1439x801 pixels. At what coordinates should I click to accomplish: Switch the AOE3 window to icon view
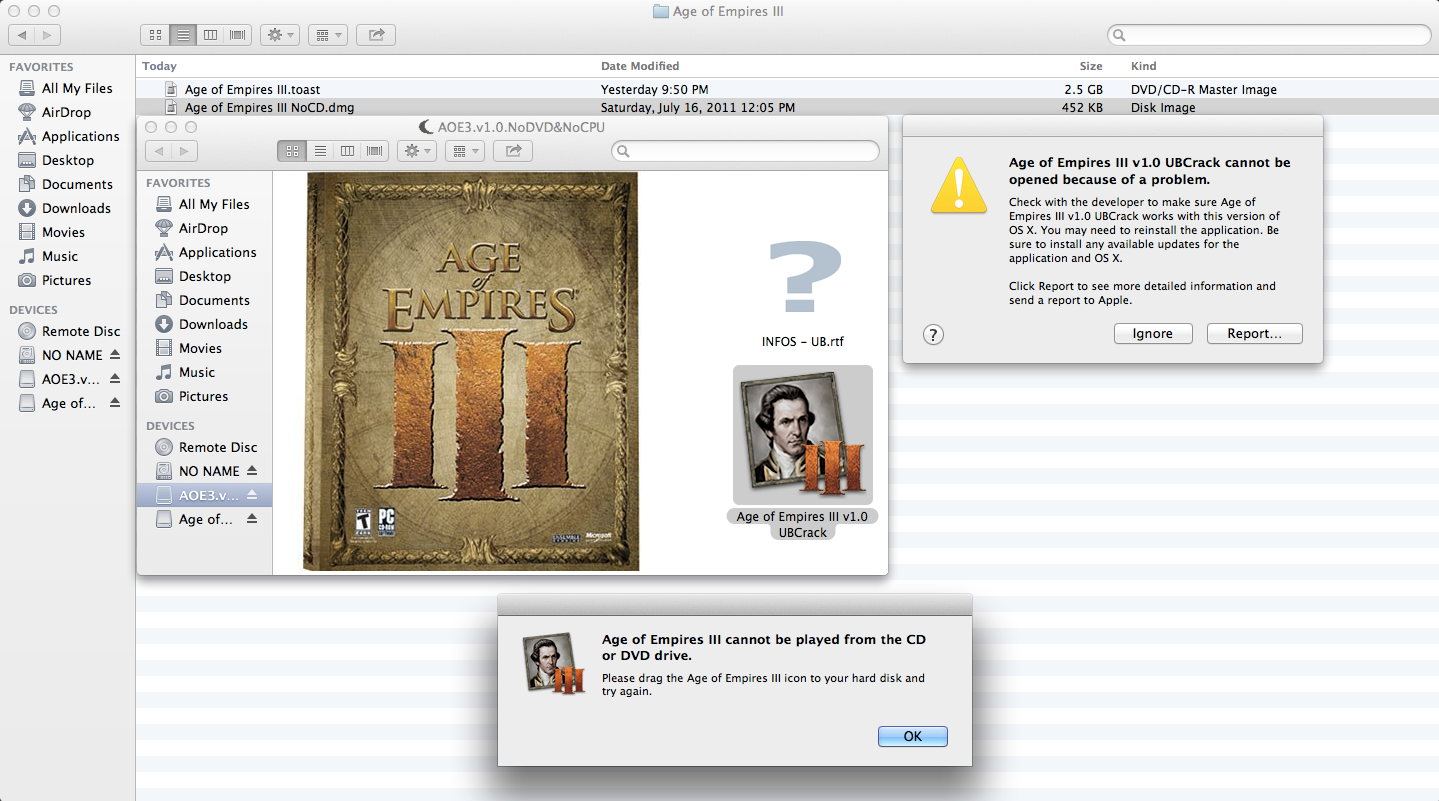tap(292, 151)
